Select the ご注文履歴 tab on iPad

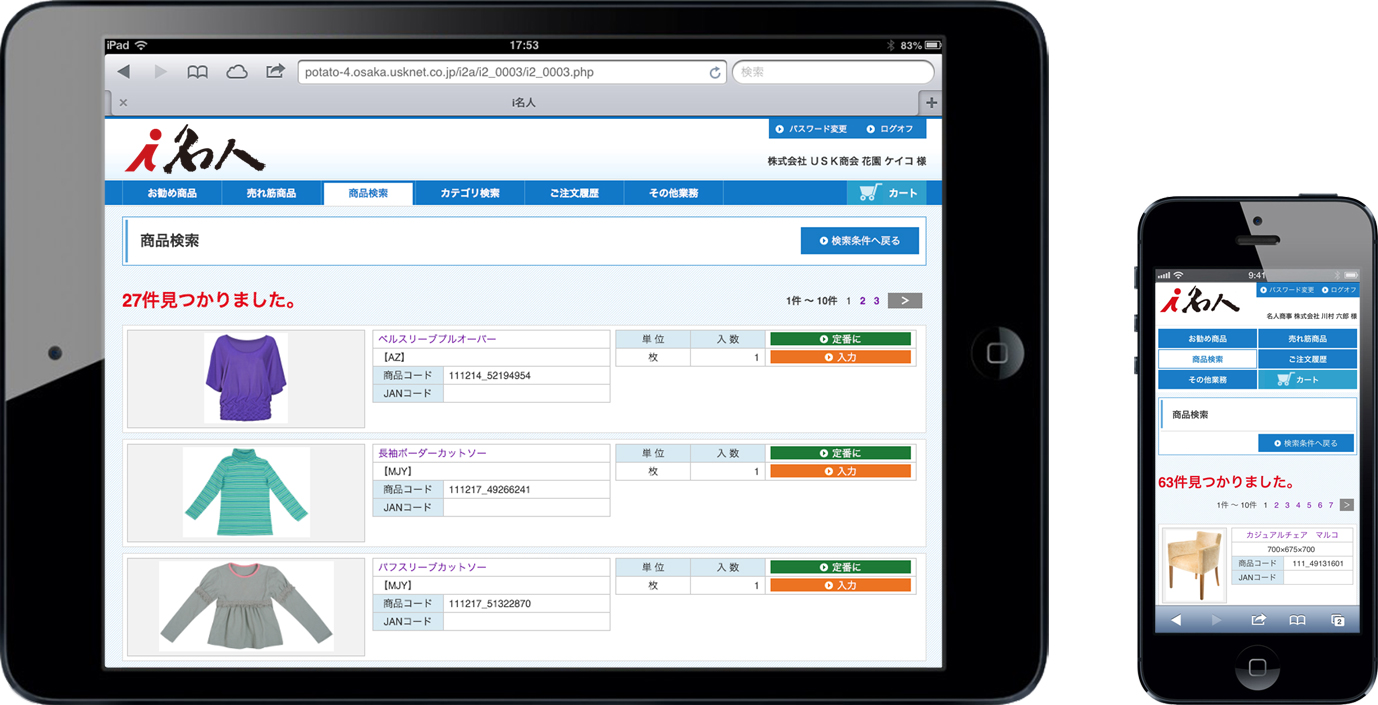[574, 193]
